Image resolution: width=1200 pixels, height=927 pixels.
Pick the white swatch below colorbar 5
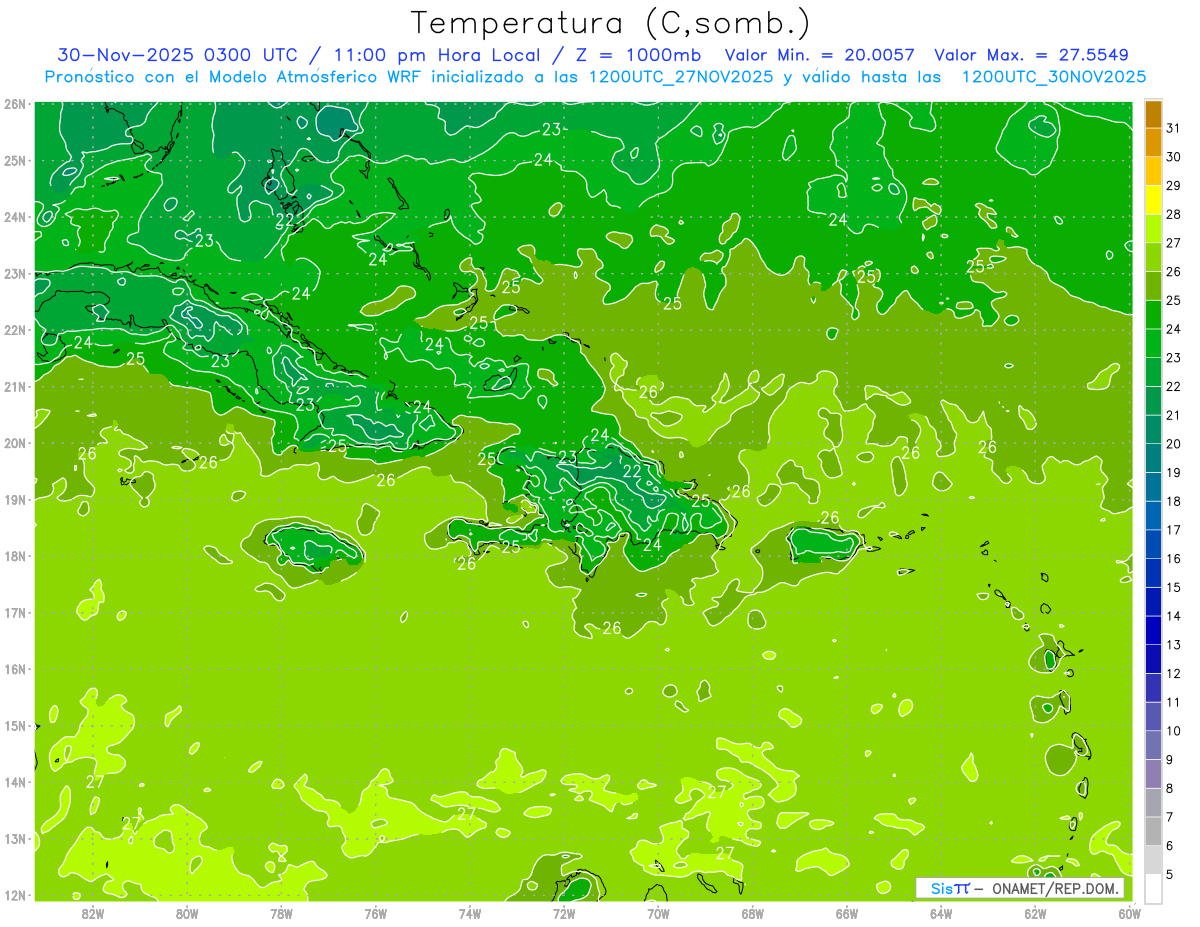[x=1153, y=889]
